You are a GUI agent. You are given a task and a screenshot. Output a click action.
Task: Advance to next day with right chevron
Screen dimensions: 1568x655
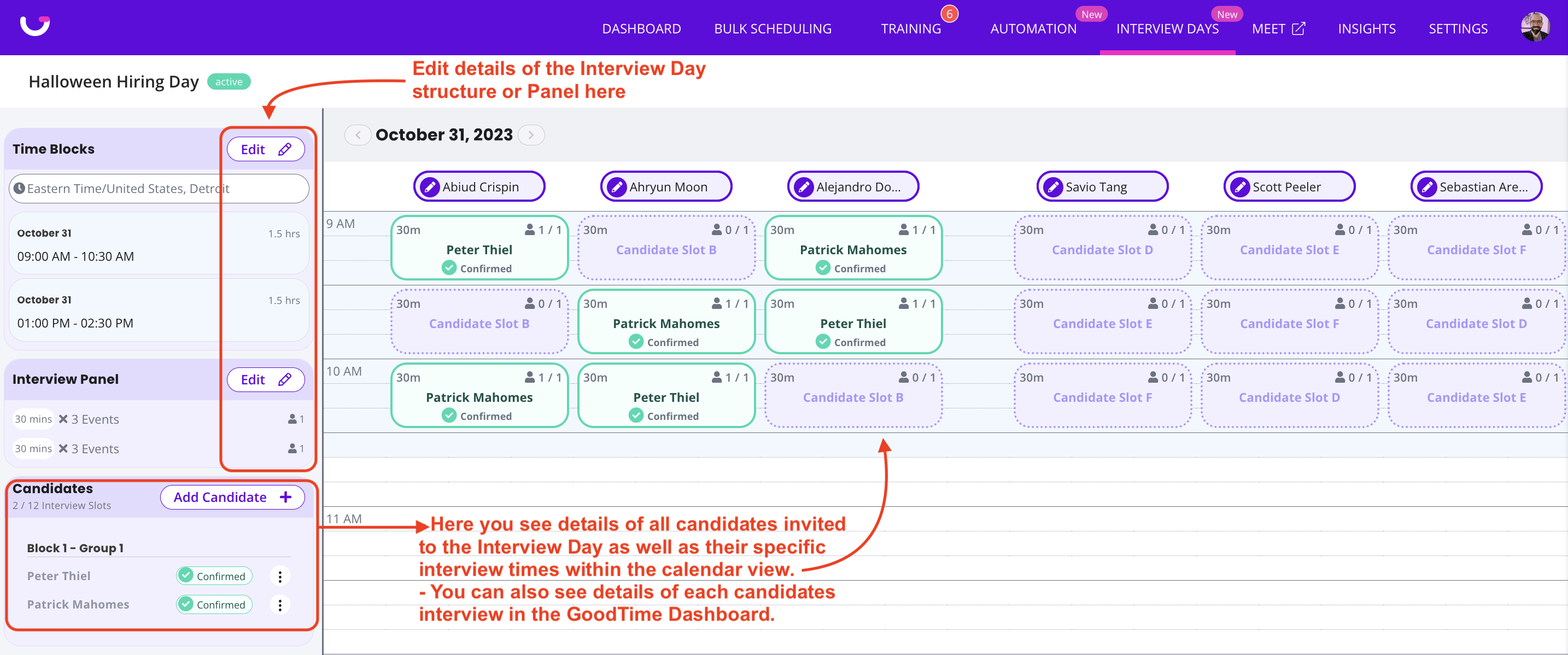[x=531, y=134]
